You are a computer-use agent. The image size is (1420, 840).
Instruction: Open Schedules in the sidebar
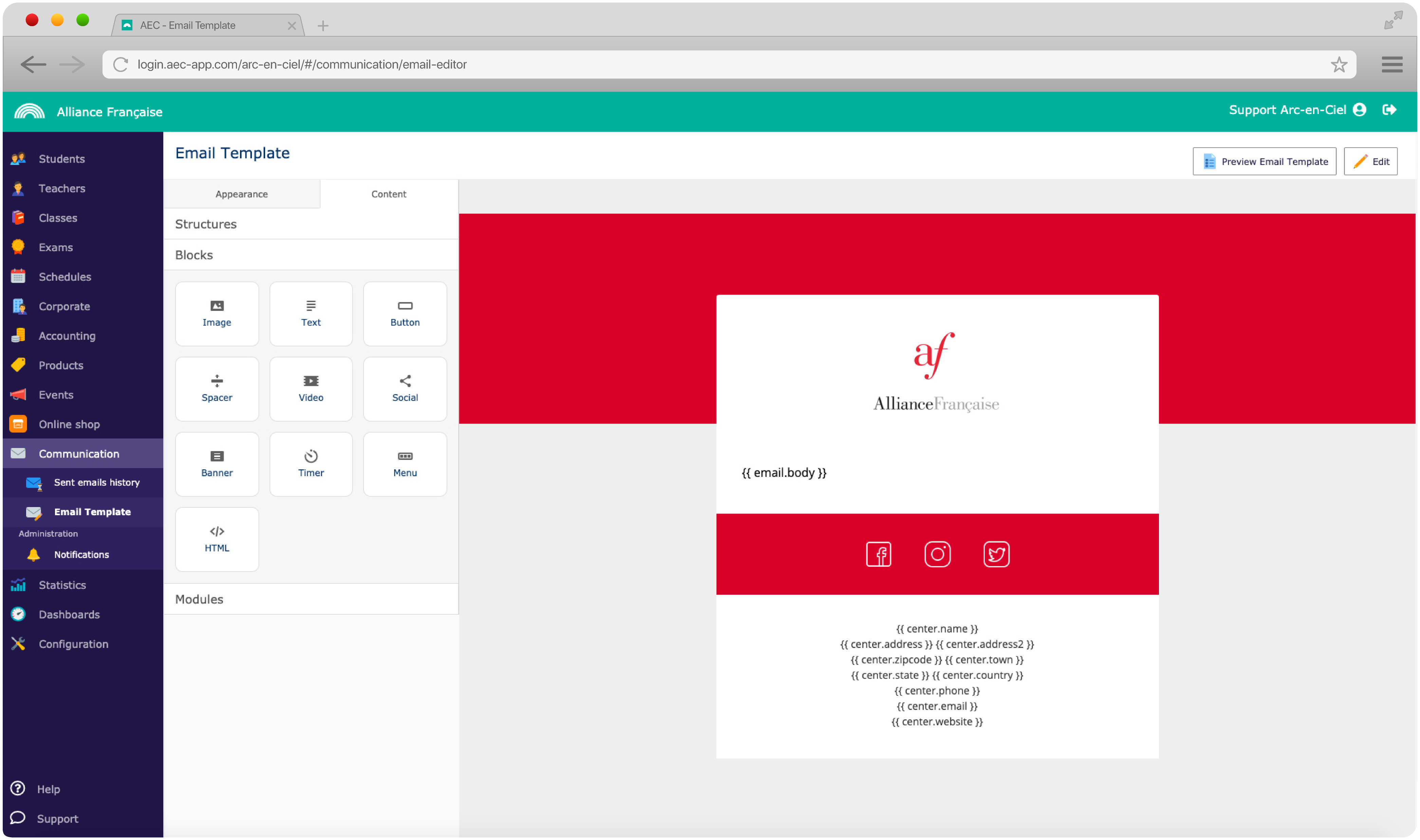pyautogui.click(x=83, y=277)
